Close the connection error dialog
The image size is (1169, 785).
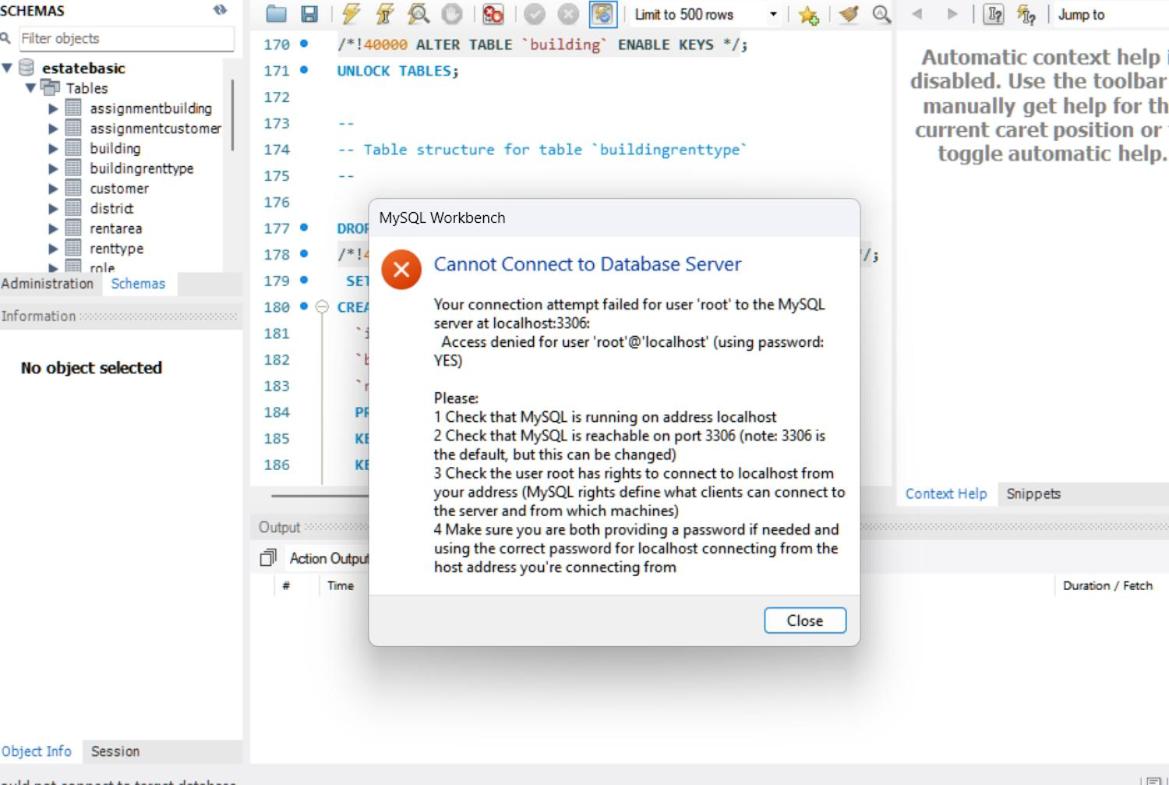click(804, 621)
